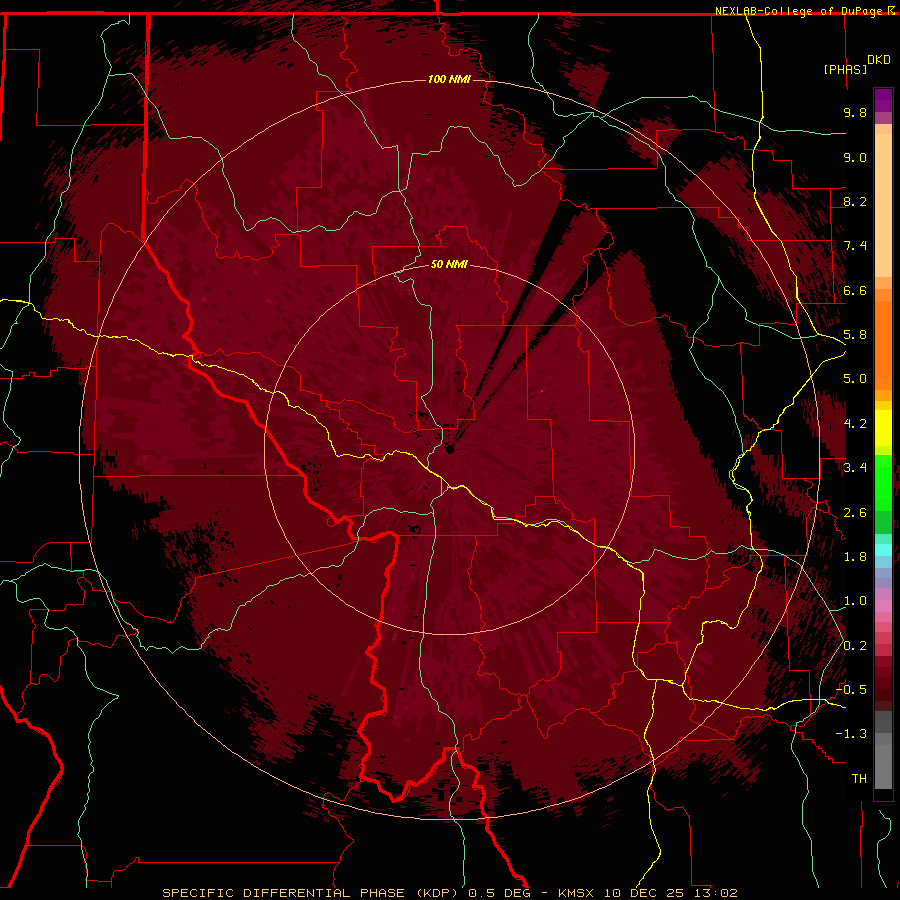Viewport: 900px width, 900px height.
Task: Click the pink section of color bar
Action: [x=883, y=606]
